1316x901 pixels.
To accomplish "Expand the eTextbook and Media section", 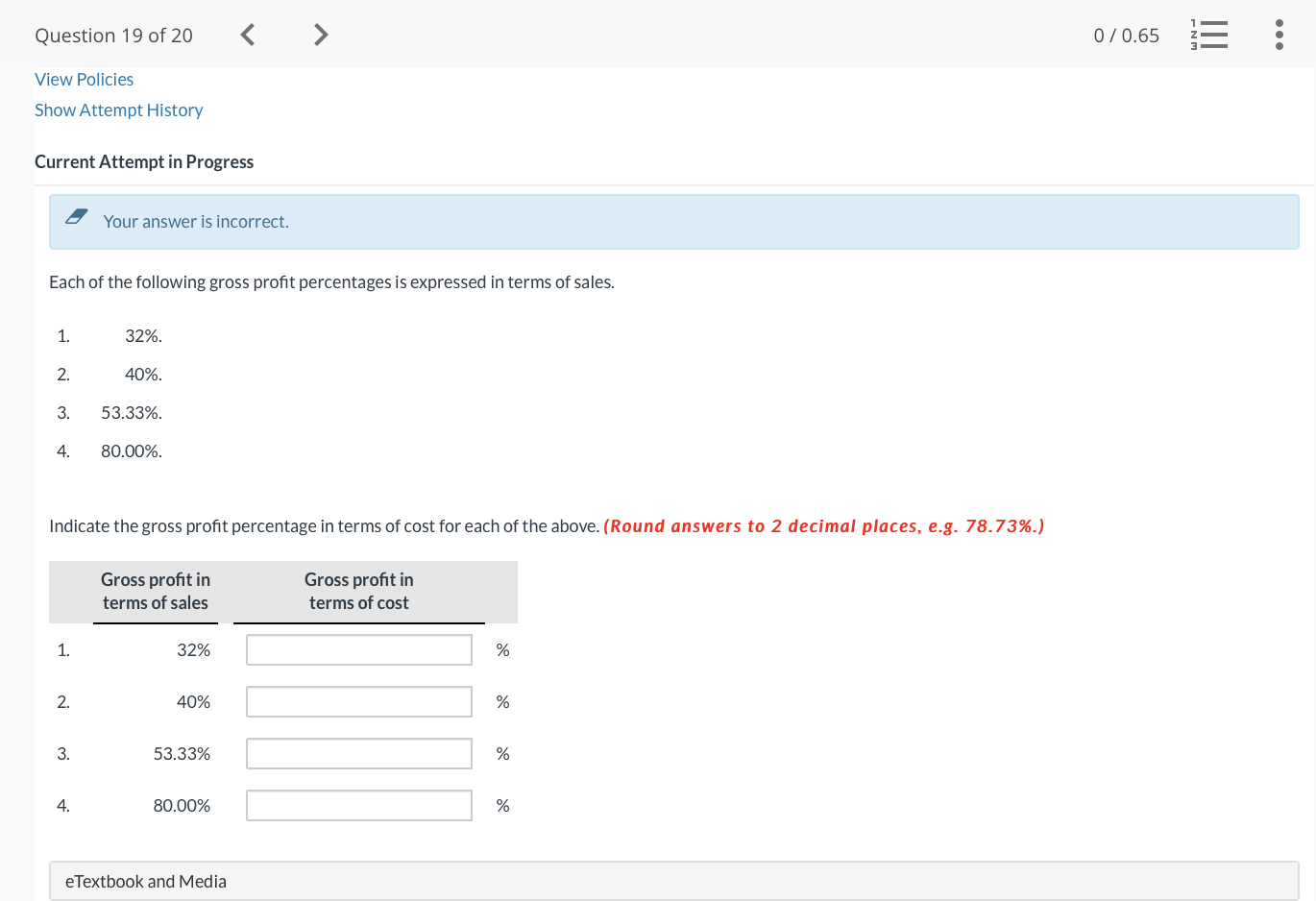I will [674, 881].
